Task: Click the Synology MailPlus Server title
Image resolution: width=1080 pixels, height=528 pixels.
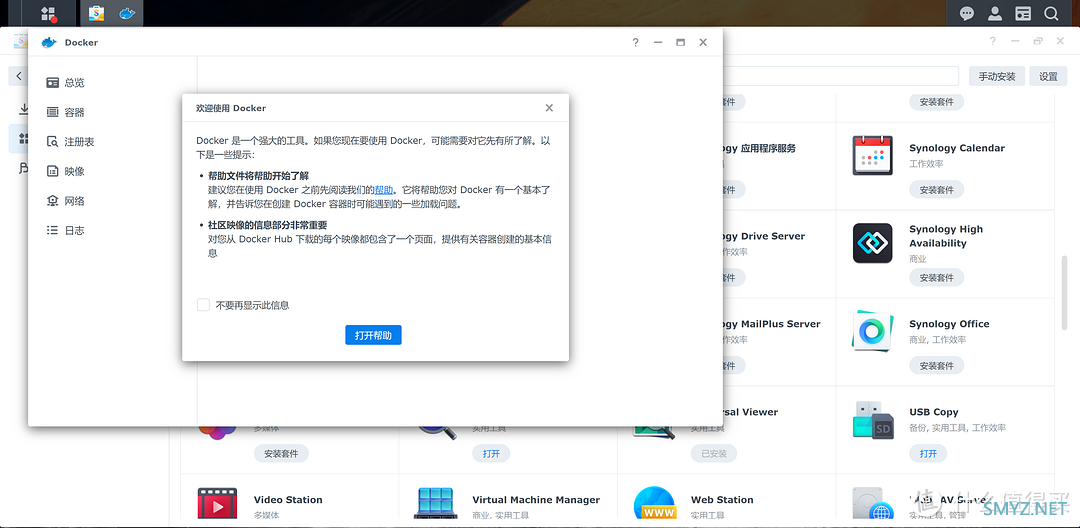Action: (772, 324)
